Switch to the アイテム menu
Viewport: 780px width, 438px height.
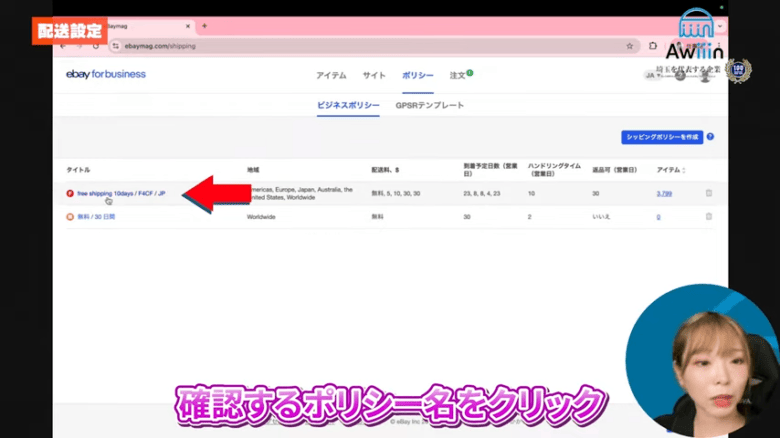pos(331,75)
